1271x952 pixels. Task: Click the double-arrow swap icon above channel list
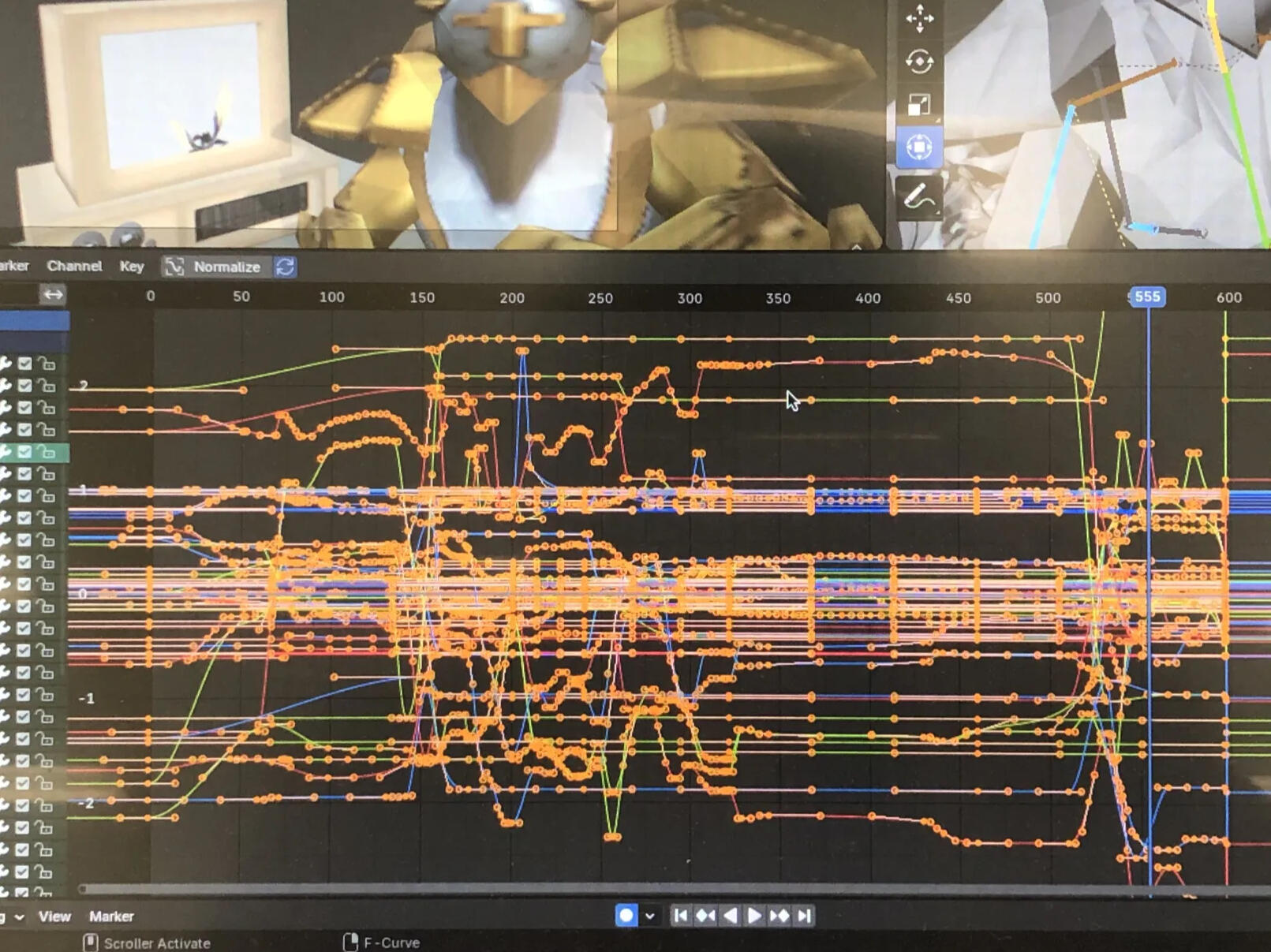point(53,295)
